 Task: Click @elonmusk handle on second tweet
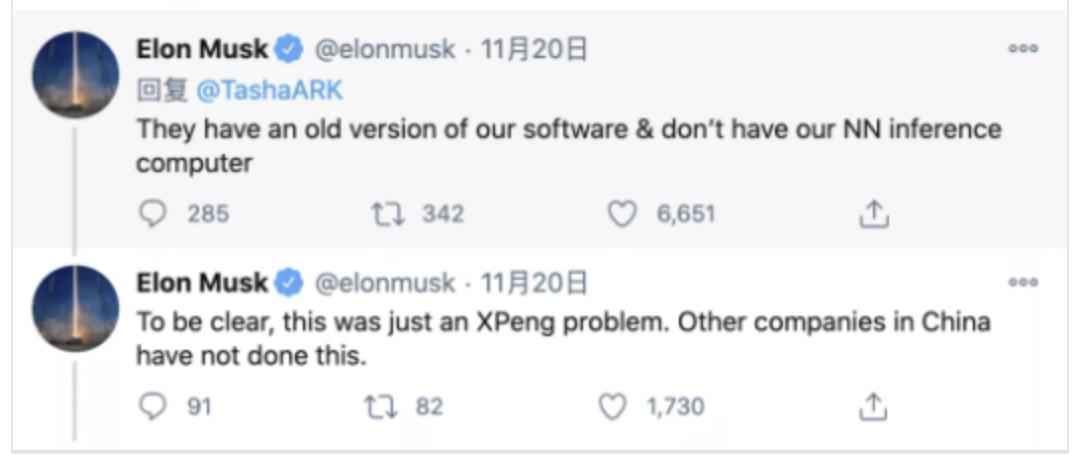[x=385, y=283]
